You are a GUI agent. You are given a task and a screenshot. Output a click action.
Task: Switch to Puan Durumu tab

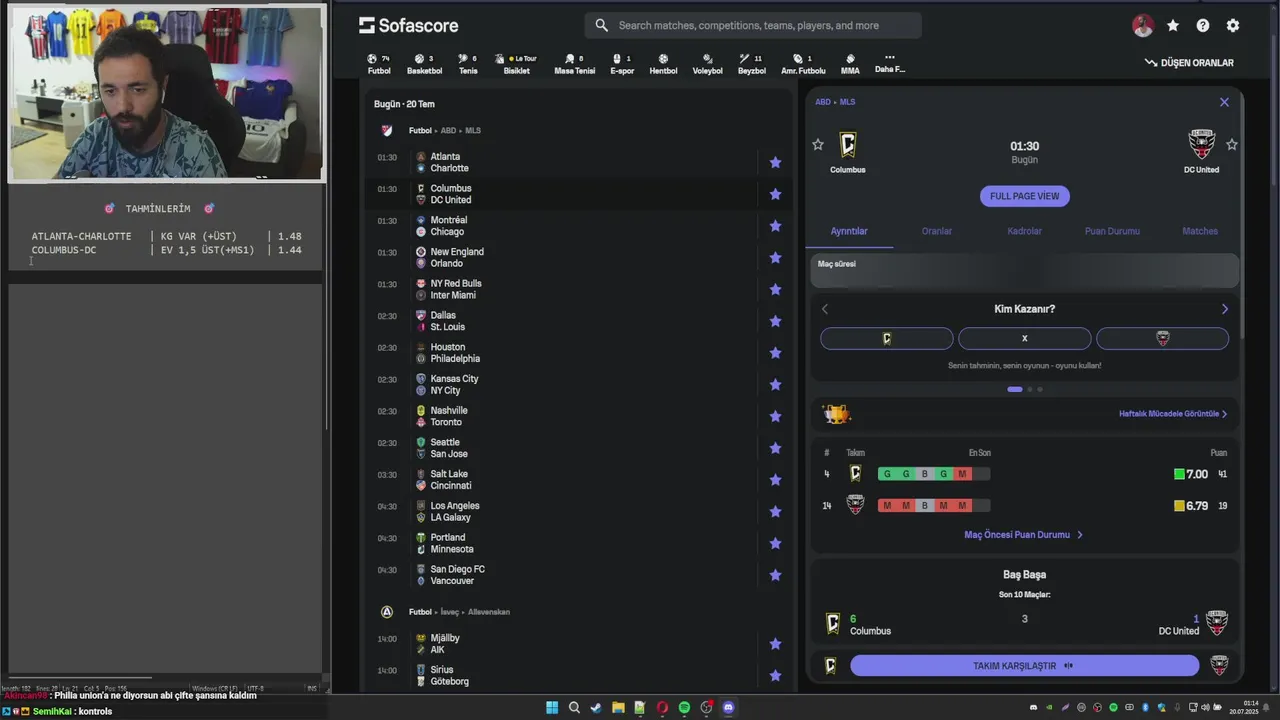pyautogui.click(x=1112, y=231)
